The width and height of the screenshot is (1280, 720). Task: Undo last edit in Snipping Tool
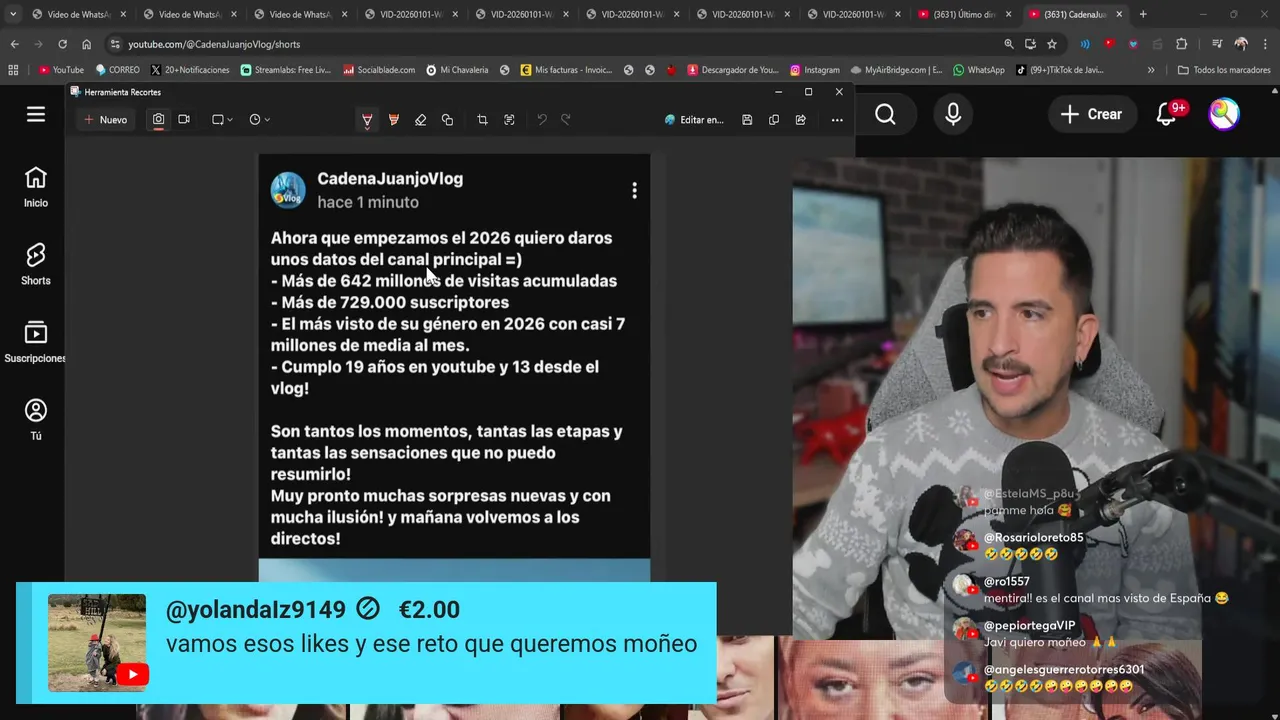point(542,119)
